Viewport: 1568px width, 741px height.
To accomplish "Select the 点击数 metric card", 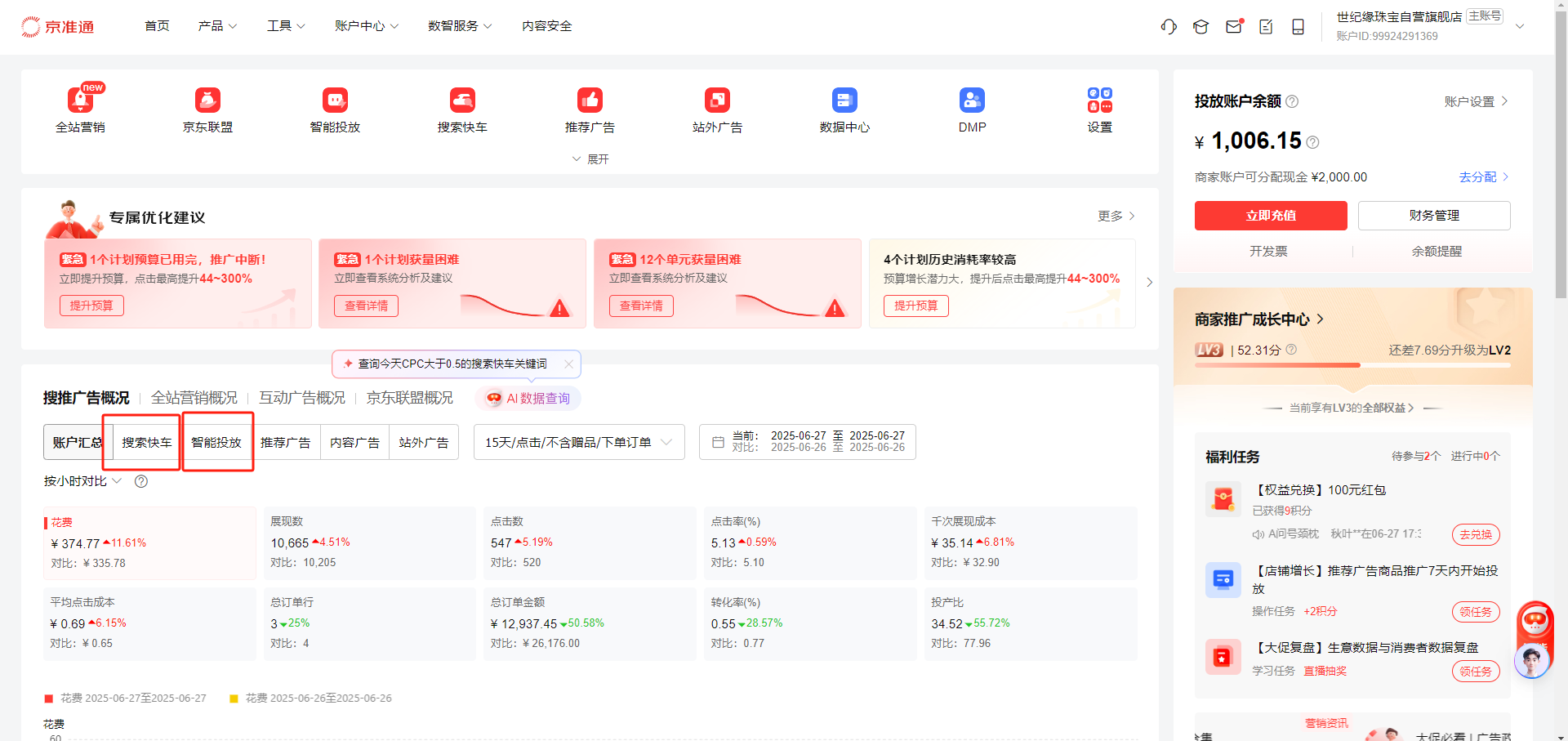I will pyautogui.click(x=589, y=542).
